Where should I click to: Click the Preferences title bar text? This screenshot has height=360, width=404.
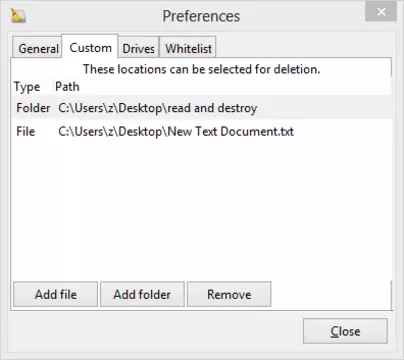pyautogui.click(x=201, y=16)
